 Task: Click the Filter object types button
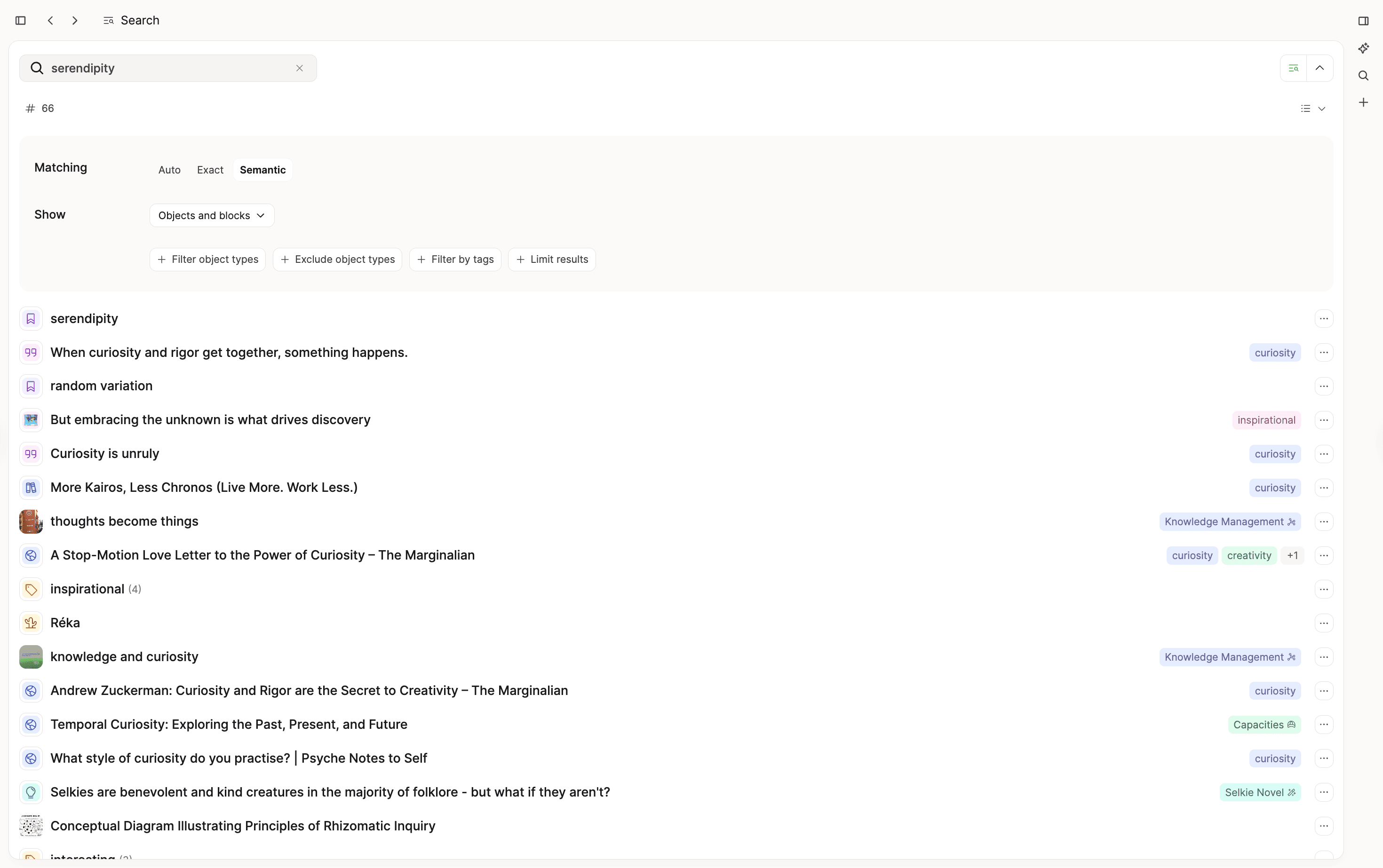[207, 259]
